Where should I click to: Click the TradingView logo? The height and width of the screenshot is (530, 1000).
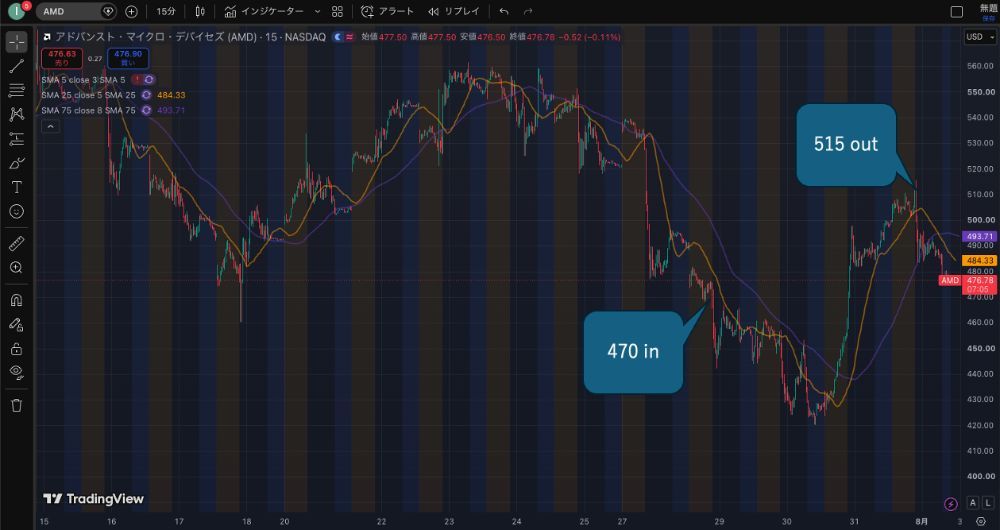[x=94, y=499]
